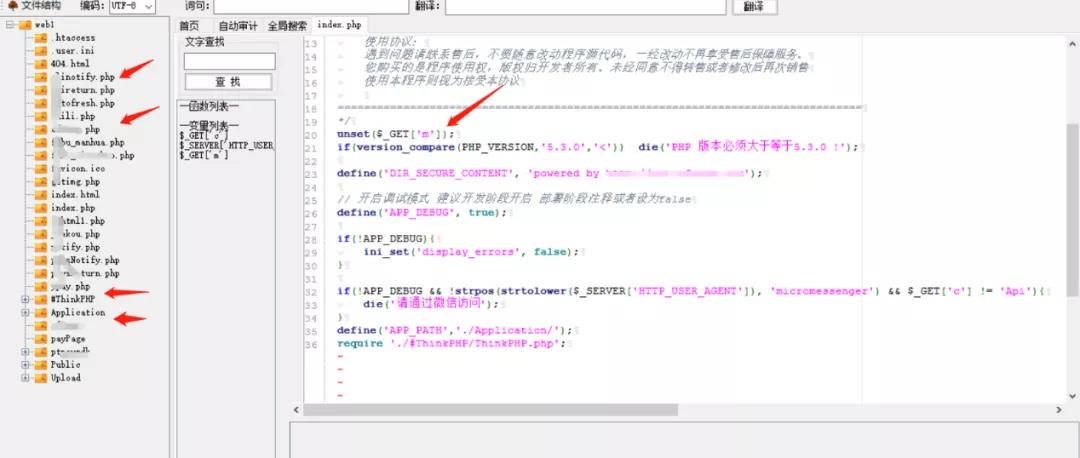Screen dimensions: 1080x458
Task: Select the Public folder label
Action: coord(65,365)
